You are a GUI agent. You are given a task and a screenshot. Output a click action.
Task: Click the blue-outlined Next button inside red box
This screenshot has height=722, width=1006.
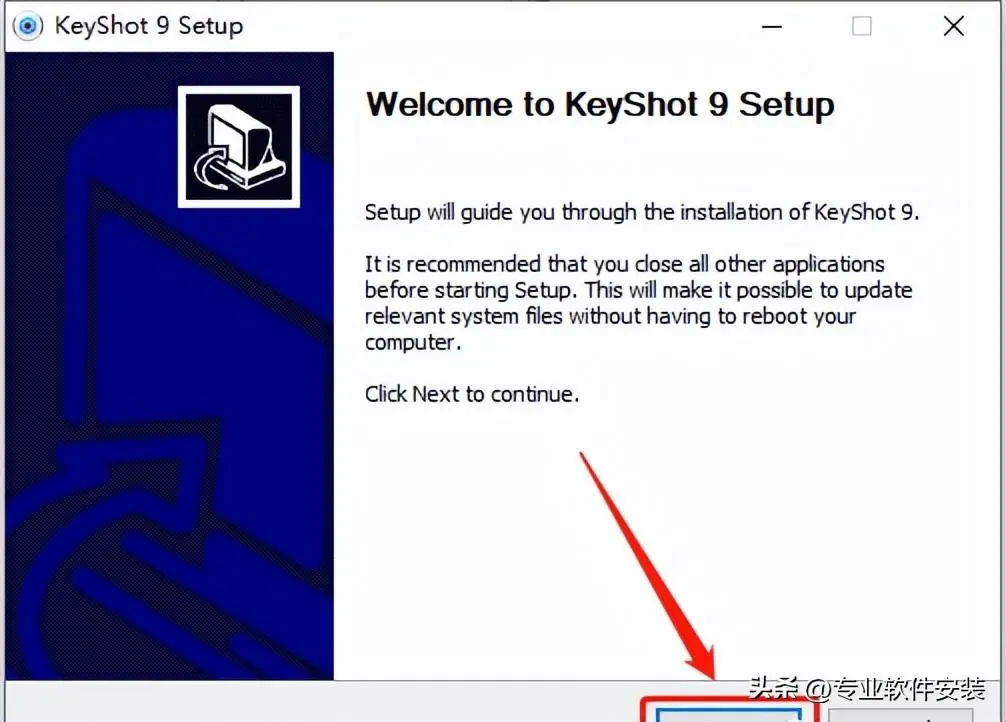(729, 715)
